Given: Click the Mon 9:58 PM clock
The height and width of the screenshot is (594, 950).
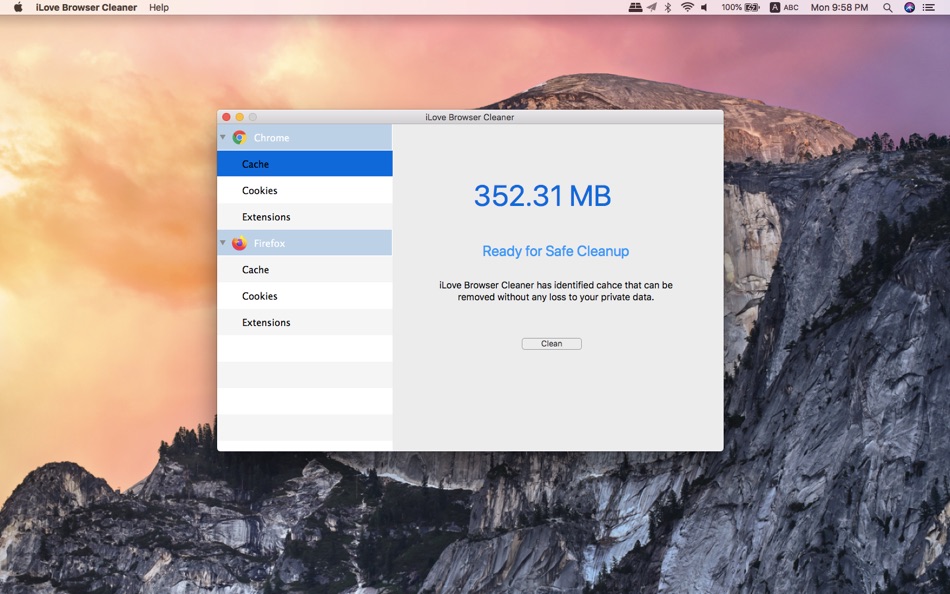Looking at the screenshot, I should coord(839,7).
